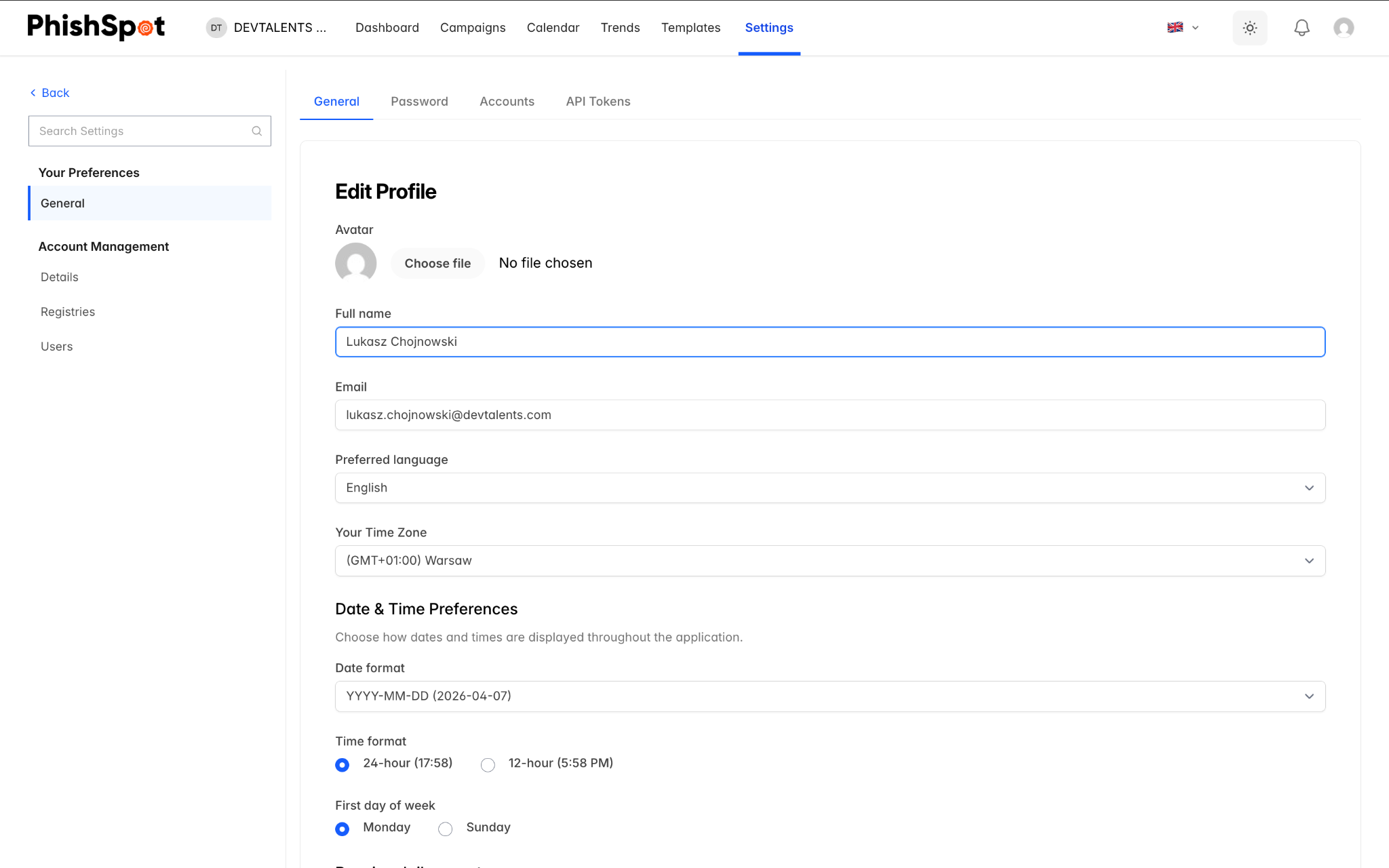Click the UK flag language icon
Image resolution: width=1389 pixels, height=868 pixels.
(1175, 28)
